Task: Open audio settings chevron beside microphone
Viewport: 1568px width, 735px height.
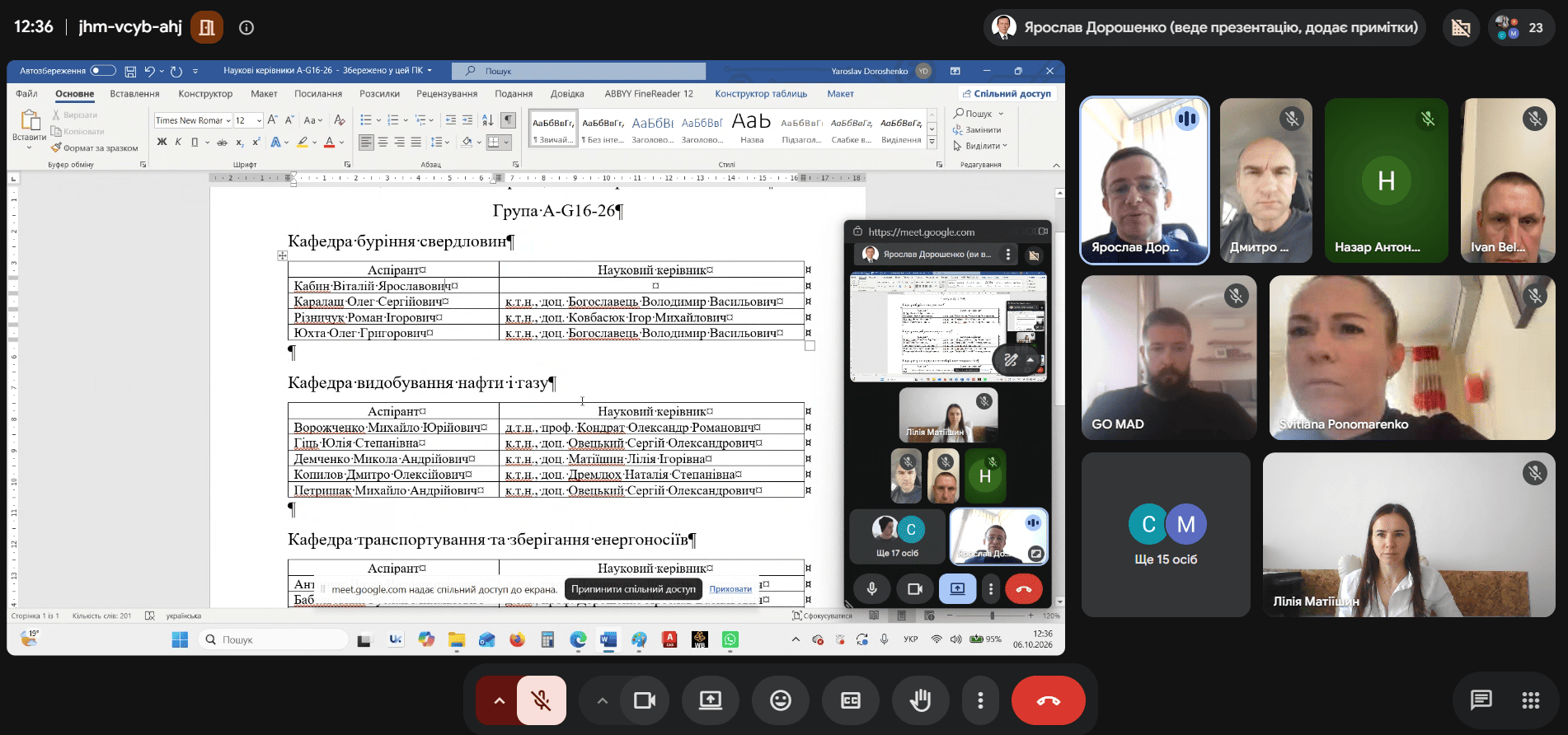Action: click(x=499, y=700)
